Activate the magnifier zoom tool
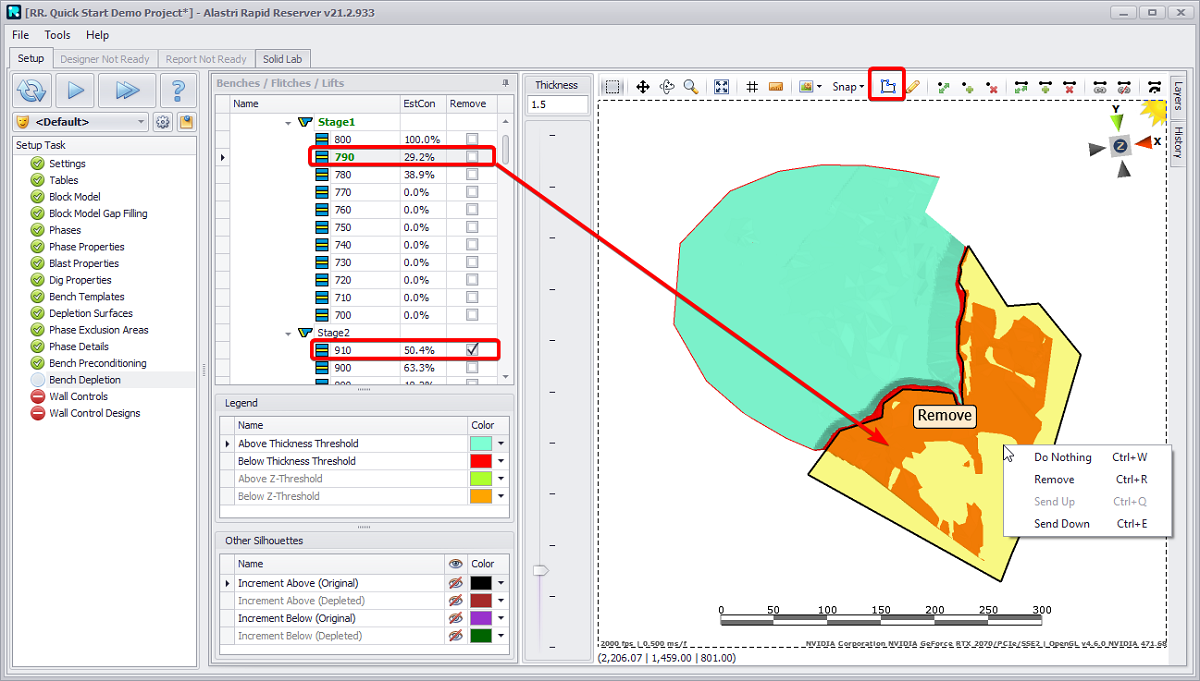Image resolution: width=1200 pixels, height=681 pixels. 690,87
